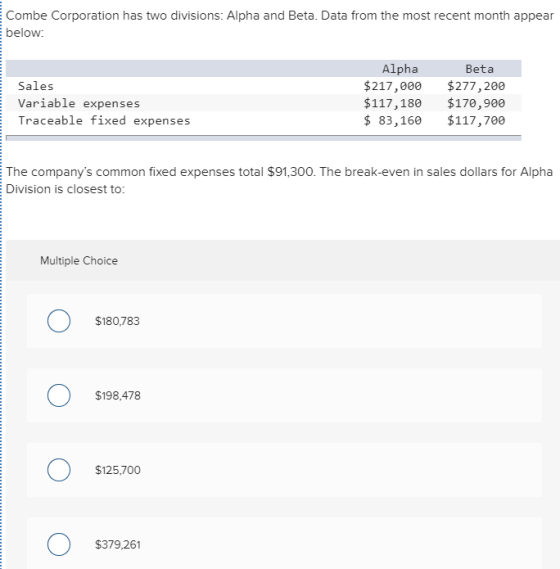Click the horizontal bar beneath the data table
Image resolution: width=560 pixels, height=569 pixels.
click(263, 138)
